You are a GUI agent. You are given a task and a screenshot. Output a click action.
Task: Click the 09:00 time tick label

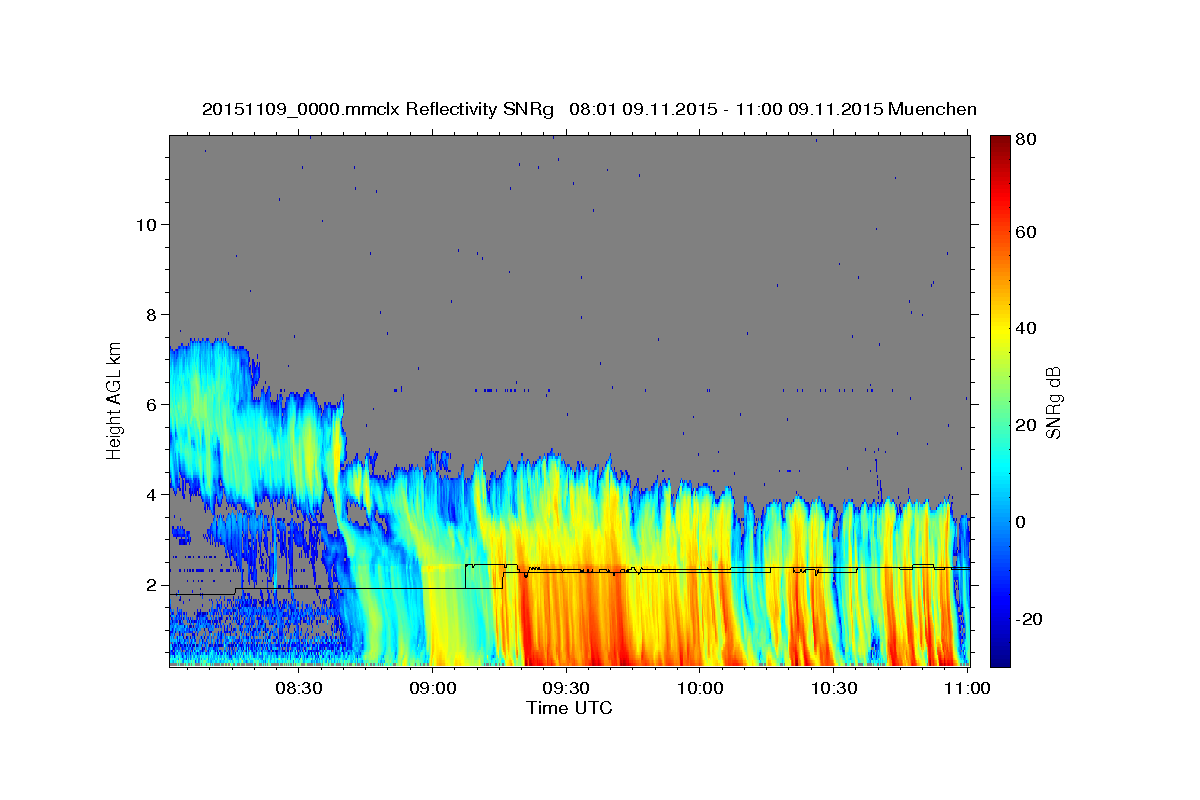tap(432, 688)
